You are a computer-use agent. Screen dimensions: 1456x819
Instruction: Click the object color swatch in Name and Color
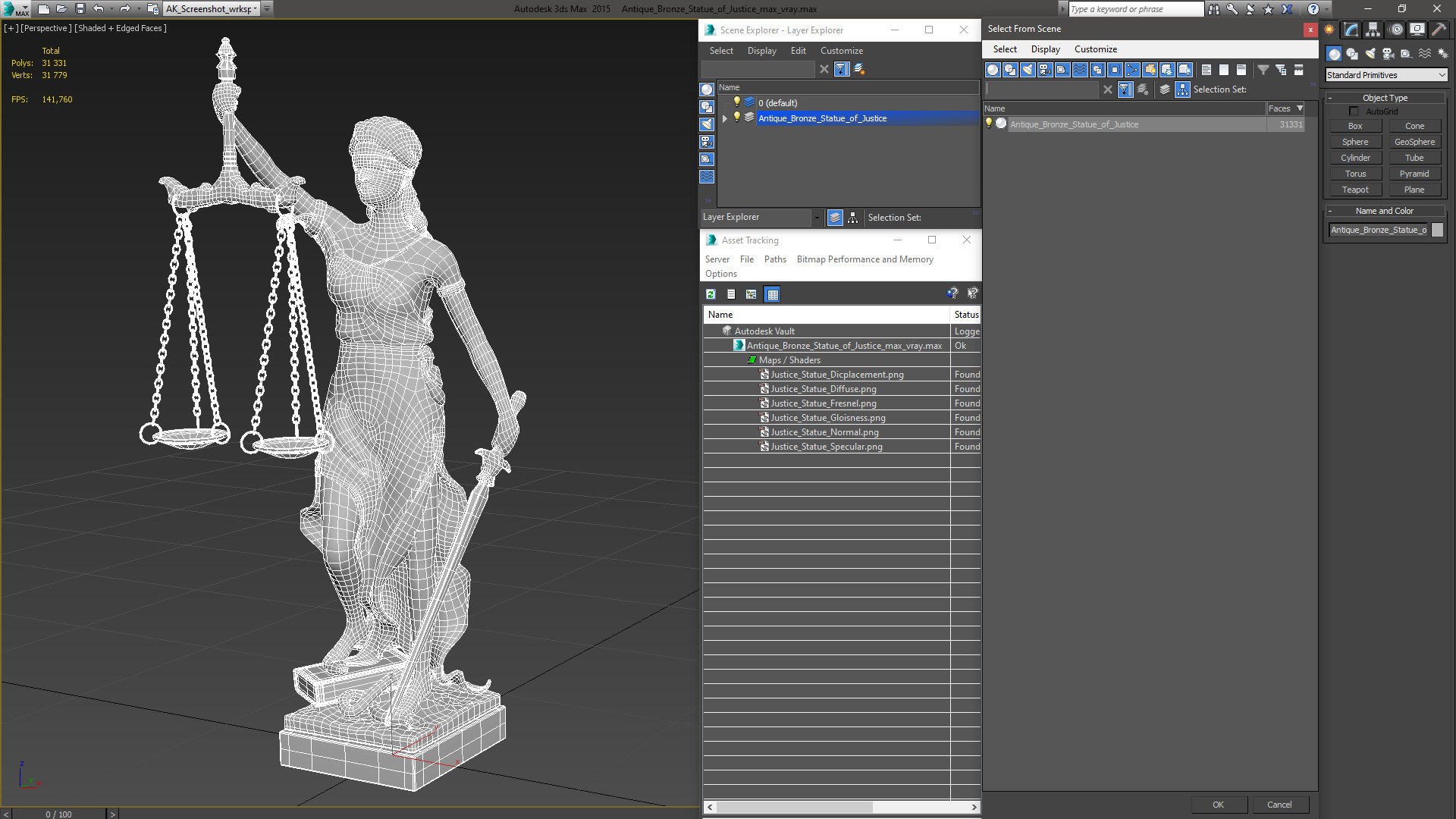click(x=1437, y=230)
